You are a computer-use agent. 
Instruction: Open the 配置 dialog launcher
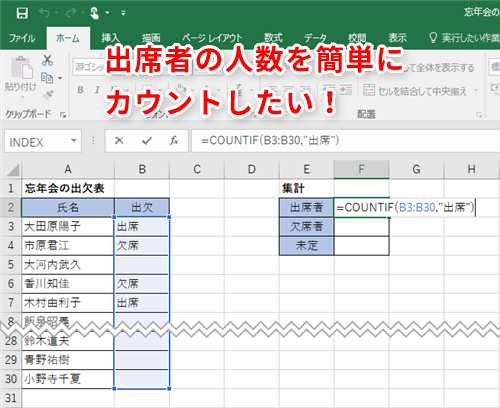coord(479,115)
